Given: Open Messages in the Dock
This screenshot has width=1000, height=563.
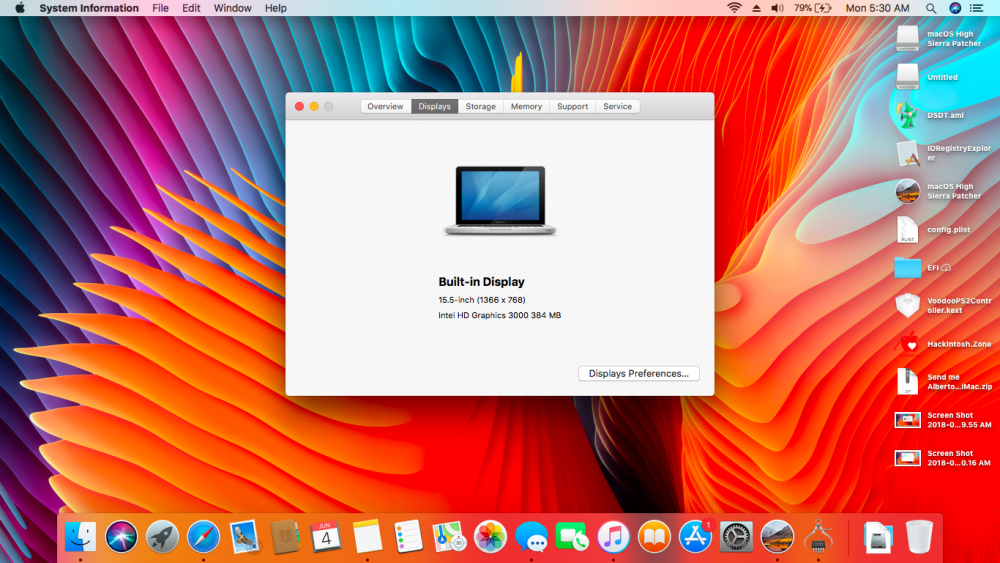Looking at the screenshot, I should coord(531,536).
